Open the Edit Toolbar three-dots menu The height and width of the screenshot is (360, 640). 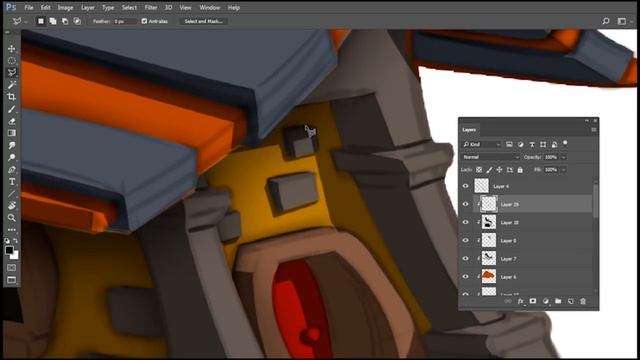pyautogui.click(x=11, y=230)
